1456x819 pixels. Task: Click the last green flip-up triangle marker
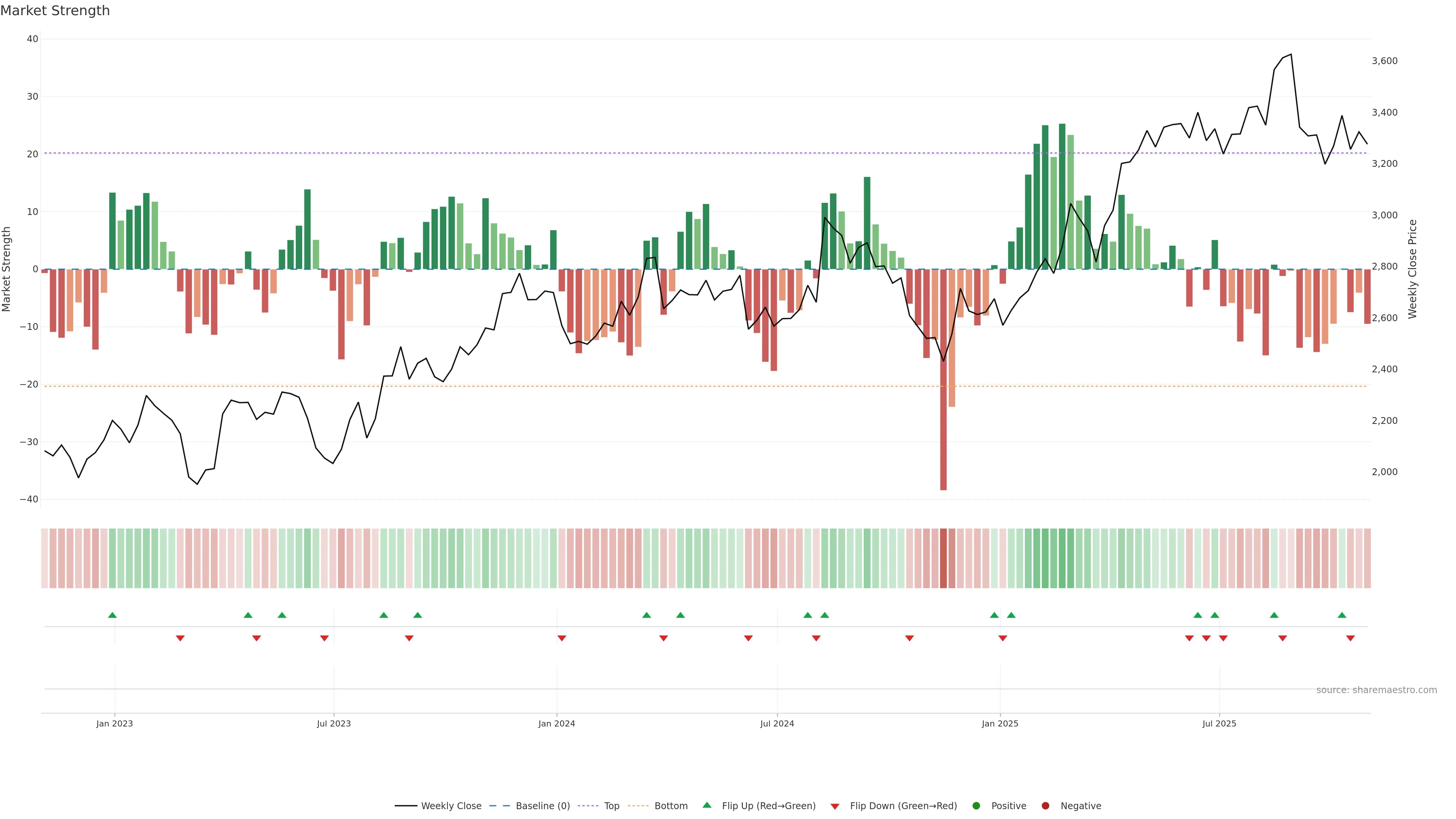coord(1342,615)
